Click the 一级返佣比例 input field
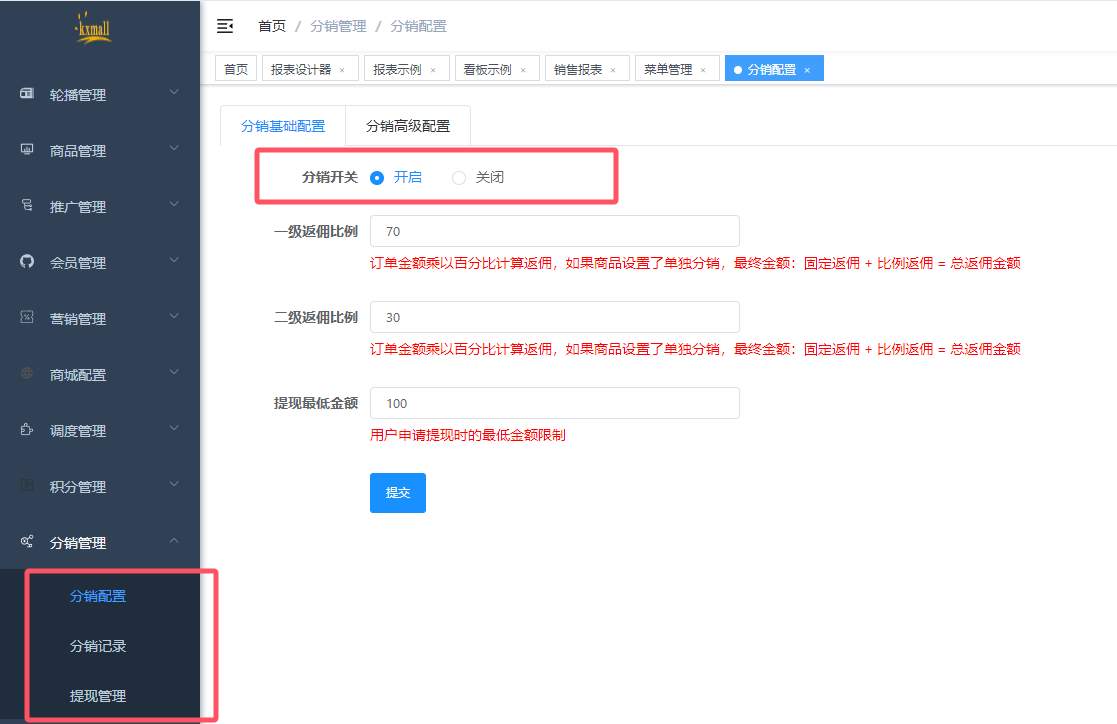 (x=554, y=231)
